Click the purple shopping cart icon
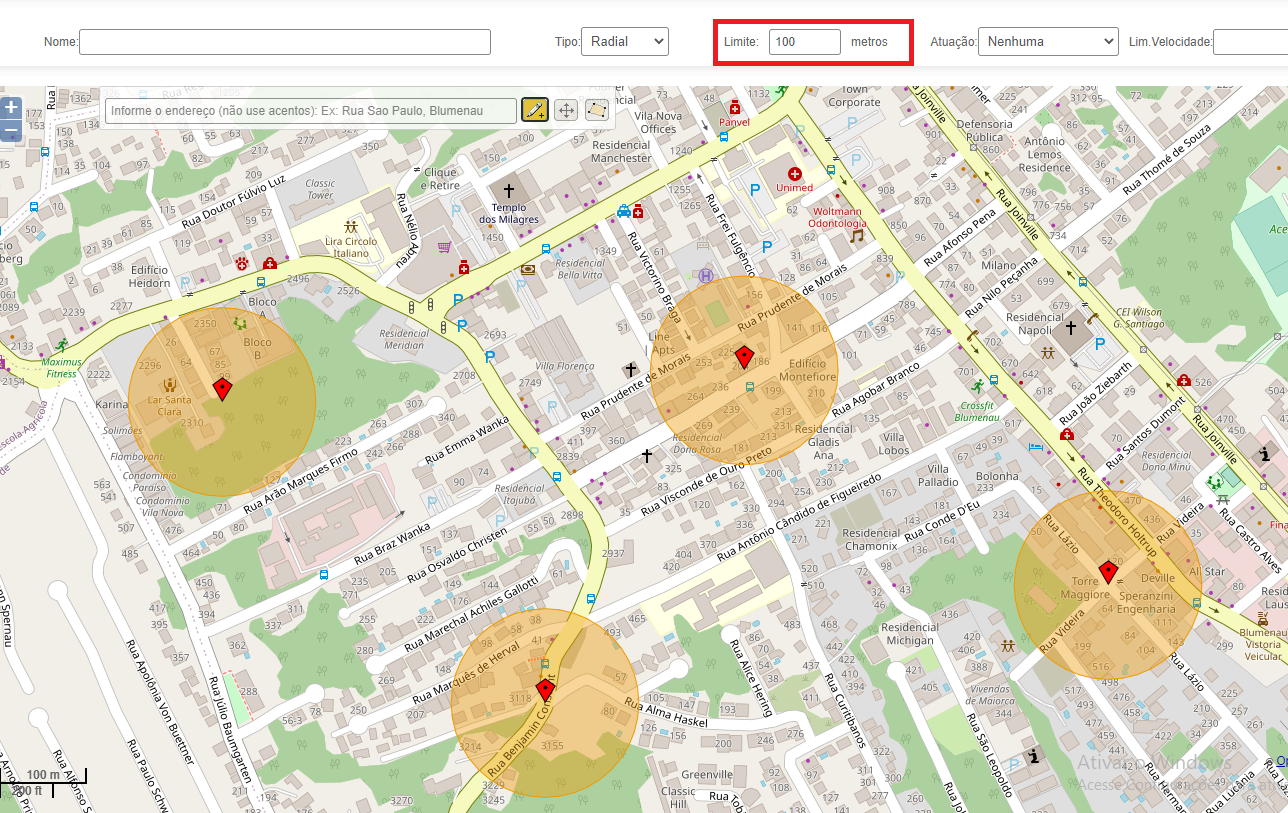1288x813 pixels. 444,247
